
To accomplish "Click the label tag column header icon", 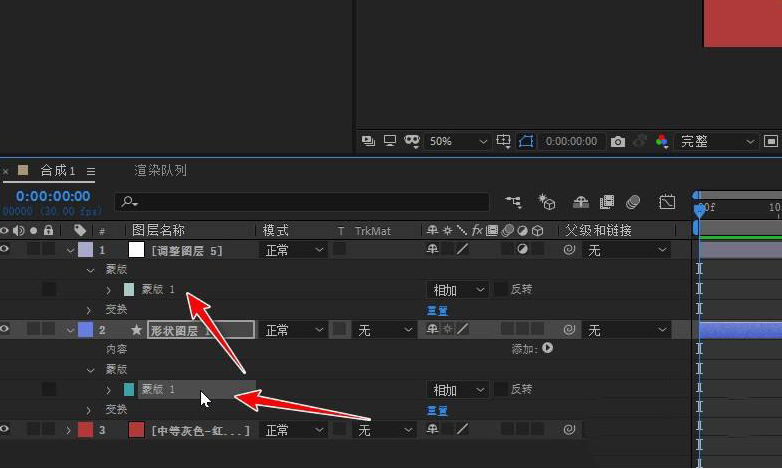I will pyautogui.click(x=79, y=230).
